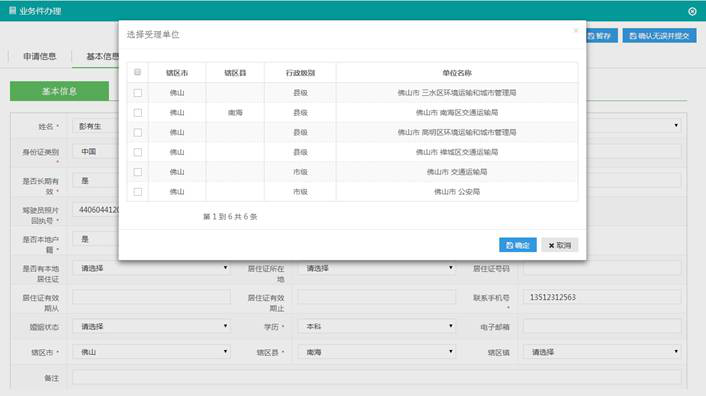This screenshot has height=396, width=706.
Task: Select the green 基本信息 section tab
Action: click(x=59, y=91)
